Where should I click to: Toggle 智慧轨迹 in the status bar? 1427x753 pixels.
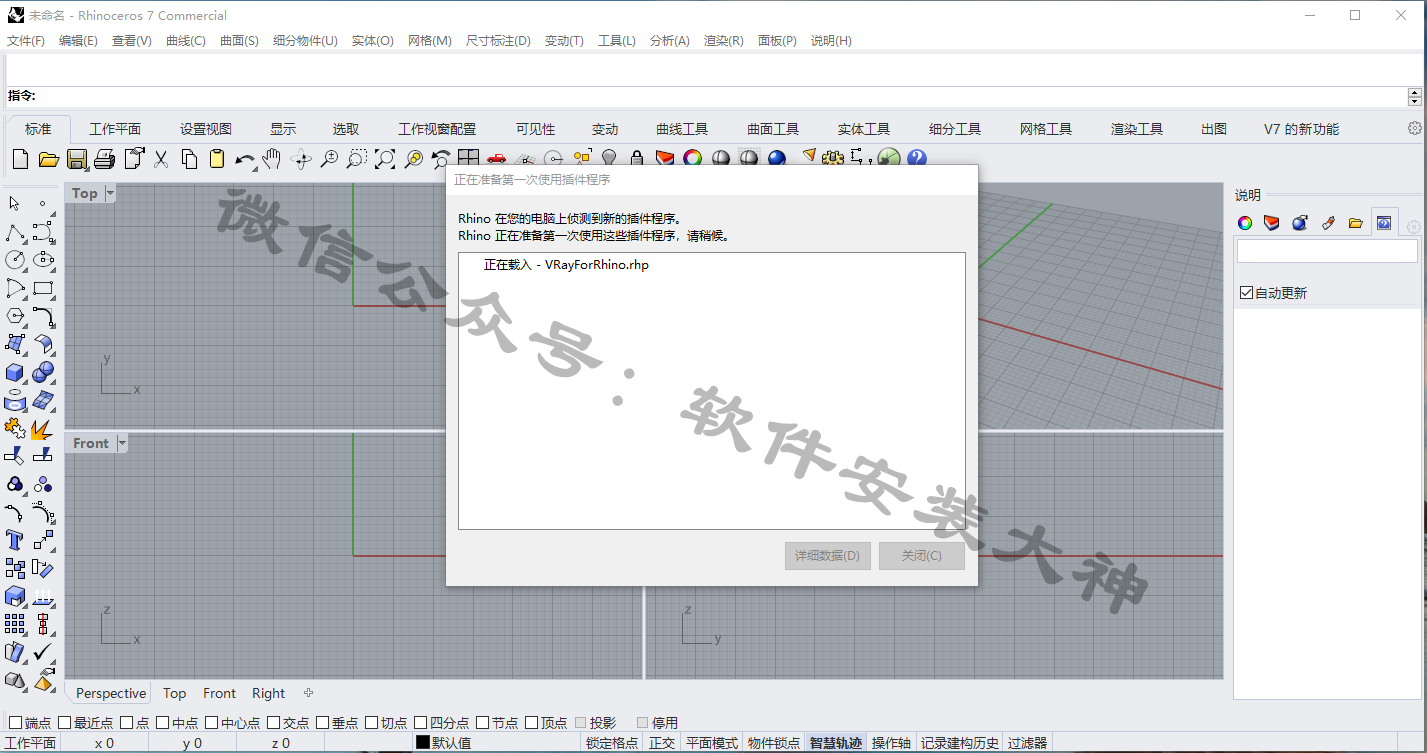(836, 743)
